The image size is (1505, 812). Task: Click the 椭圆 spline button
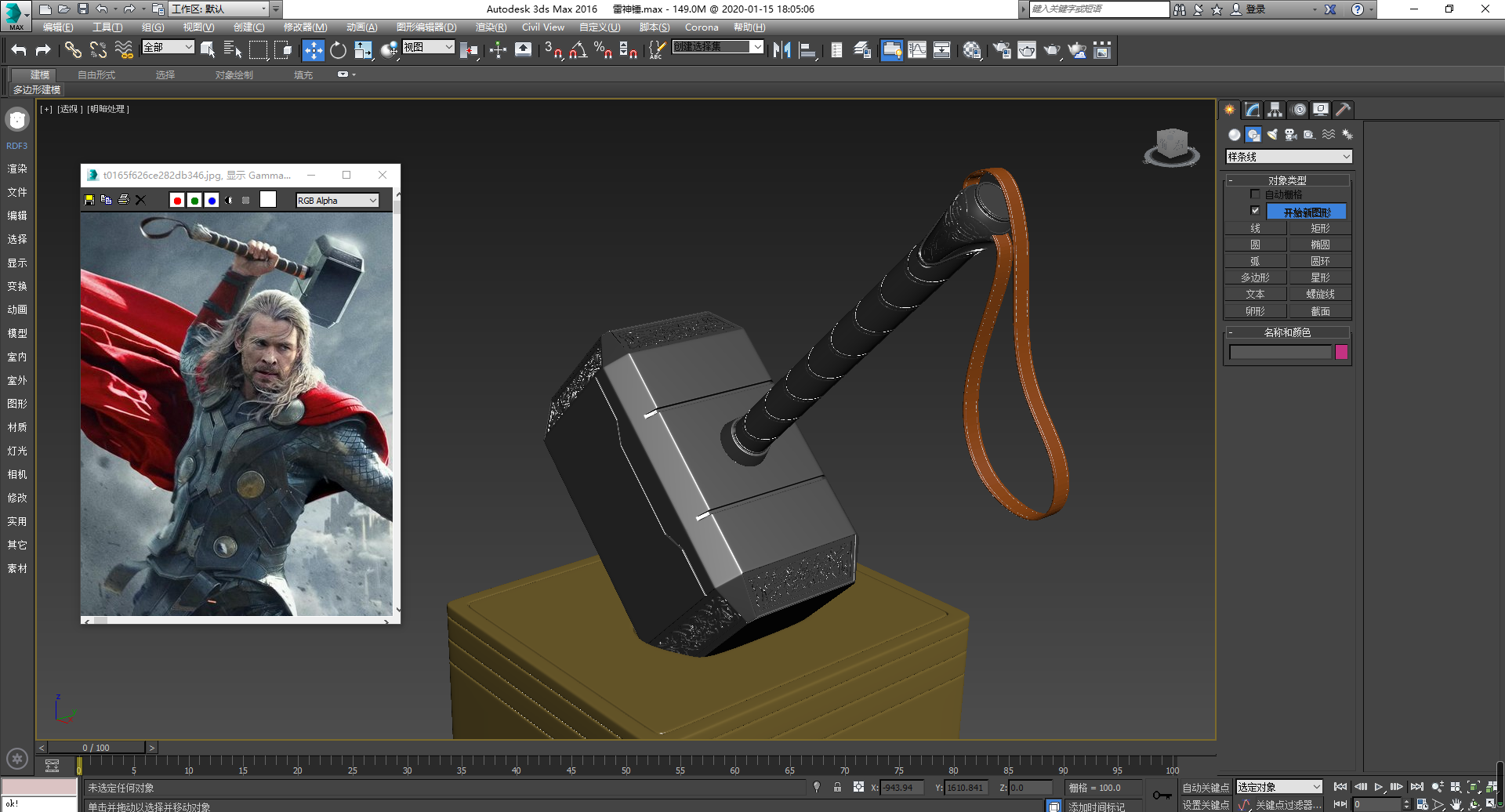[1320, 245]
